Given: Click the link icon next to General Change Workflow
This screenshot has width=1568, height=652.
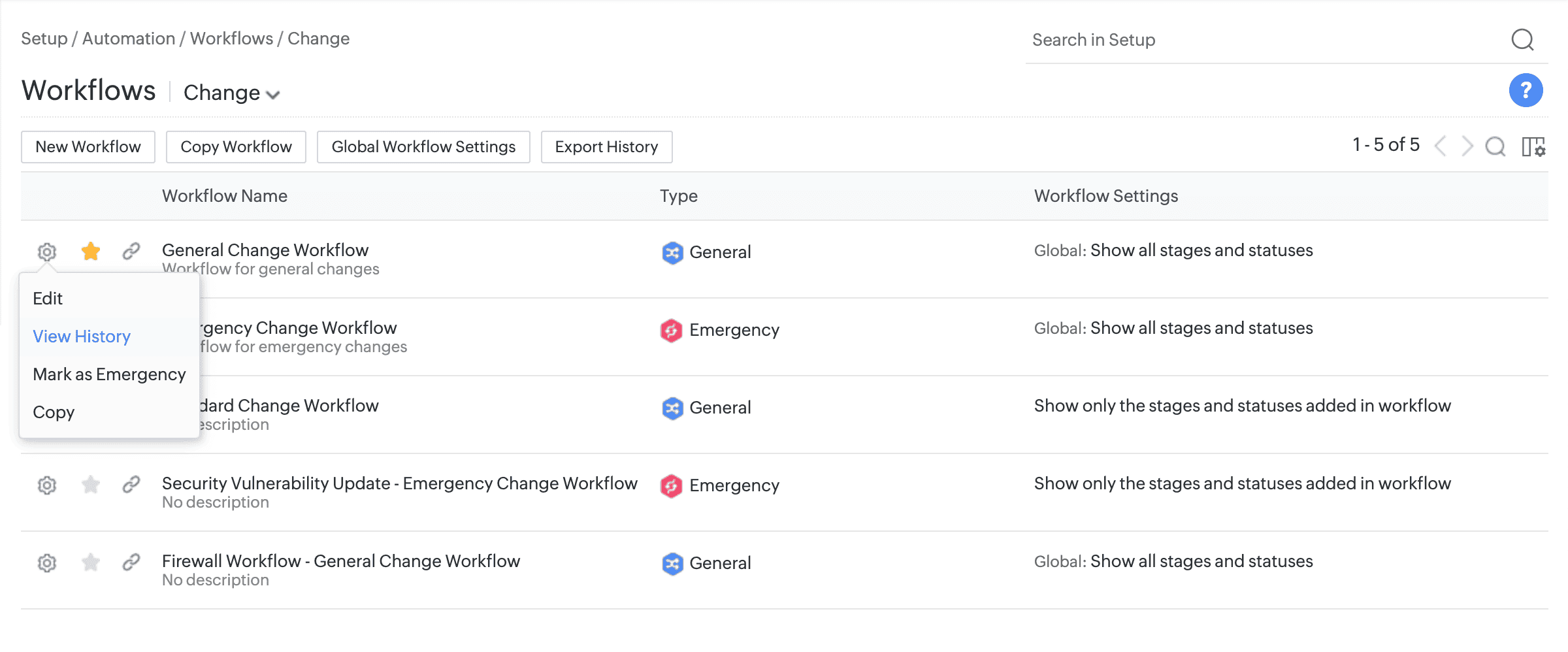Looking at the screenshot, I should tap(133, 251).
